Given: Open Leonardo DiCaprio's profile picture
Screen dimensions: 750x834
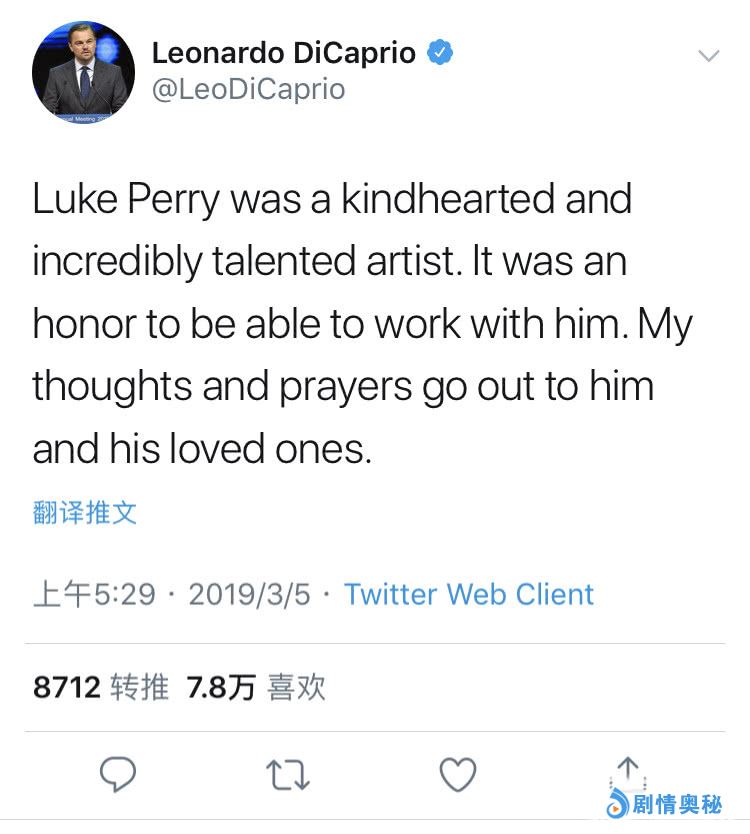Looking at the screenshot, I should pyautogui.click(x=83, y=70).
